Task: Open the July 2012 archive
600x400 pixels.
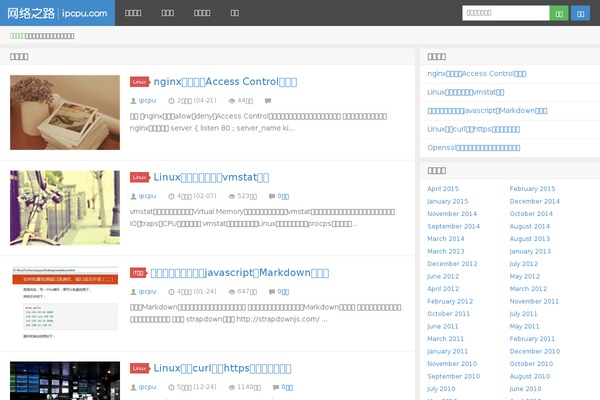Action: click(523, 264)
